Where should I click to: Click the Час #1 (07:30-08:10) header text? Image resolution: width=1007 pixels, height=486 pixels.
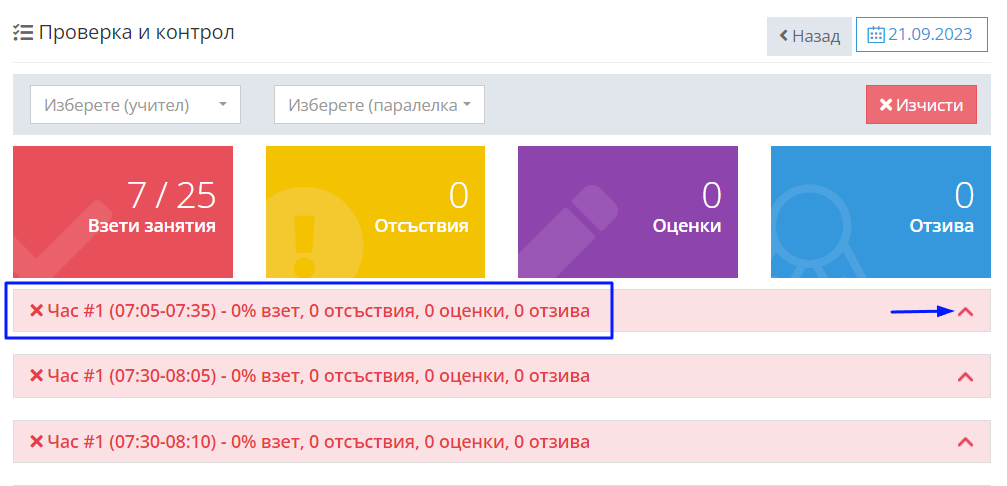(x=318, y=441)
